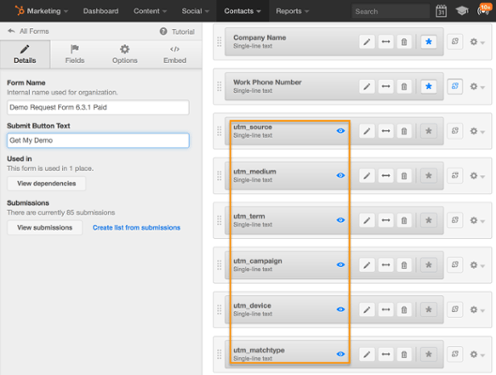Image resolution: width=496 pixels, height=375 pixels.
Task: Open the HubSpot sprocket logo
Action: pyautogui.click(x=20, y=11)
